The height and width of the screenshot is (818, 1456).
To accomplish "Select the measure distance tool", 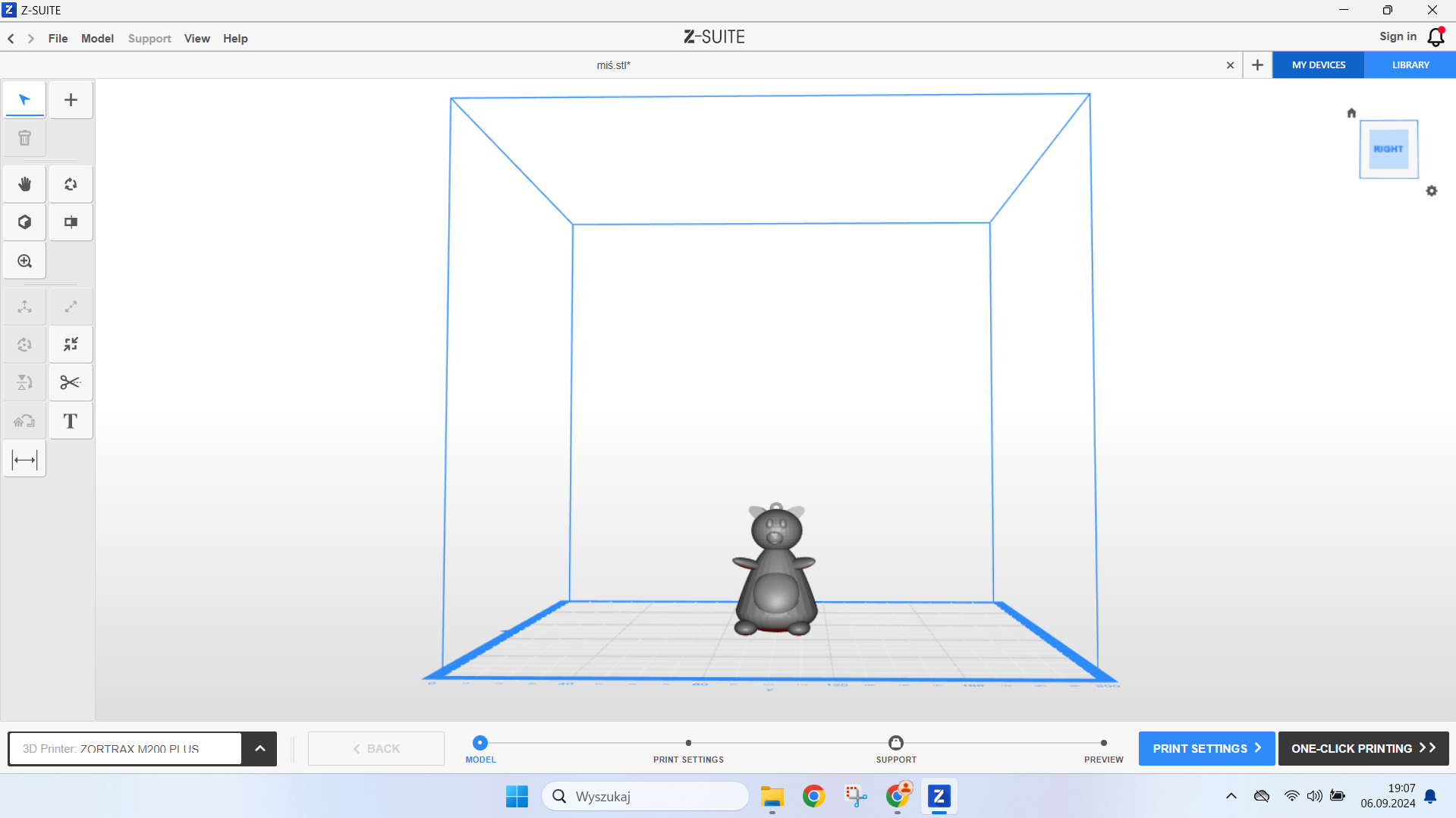I will pyautogui.click(x=24, y=459).
